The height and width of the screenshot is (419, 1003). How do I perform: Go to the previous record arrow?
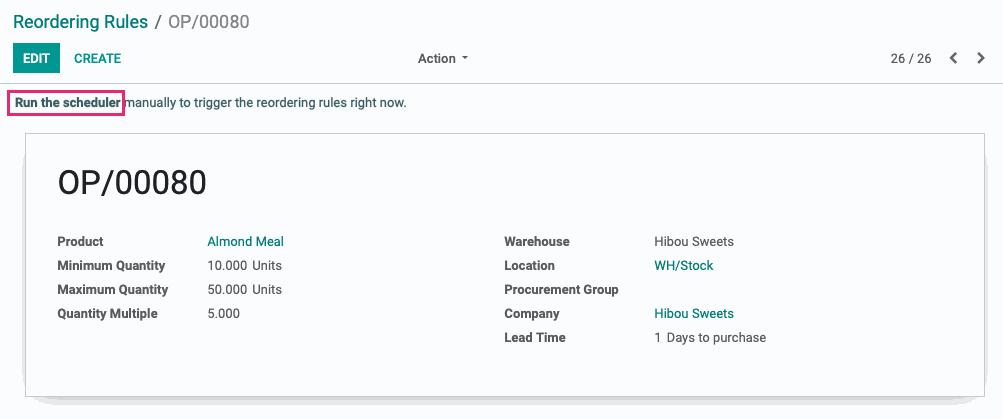pos(953,58)
